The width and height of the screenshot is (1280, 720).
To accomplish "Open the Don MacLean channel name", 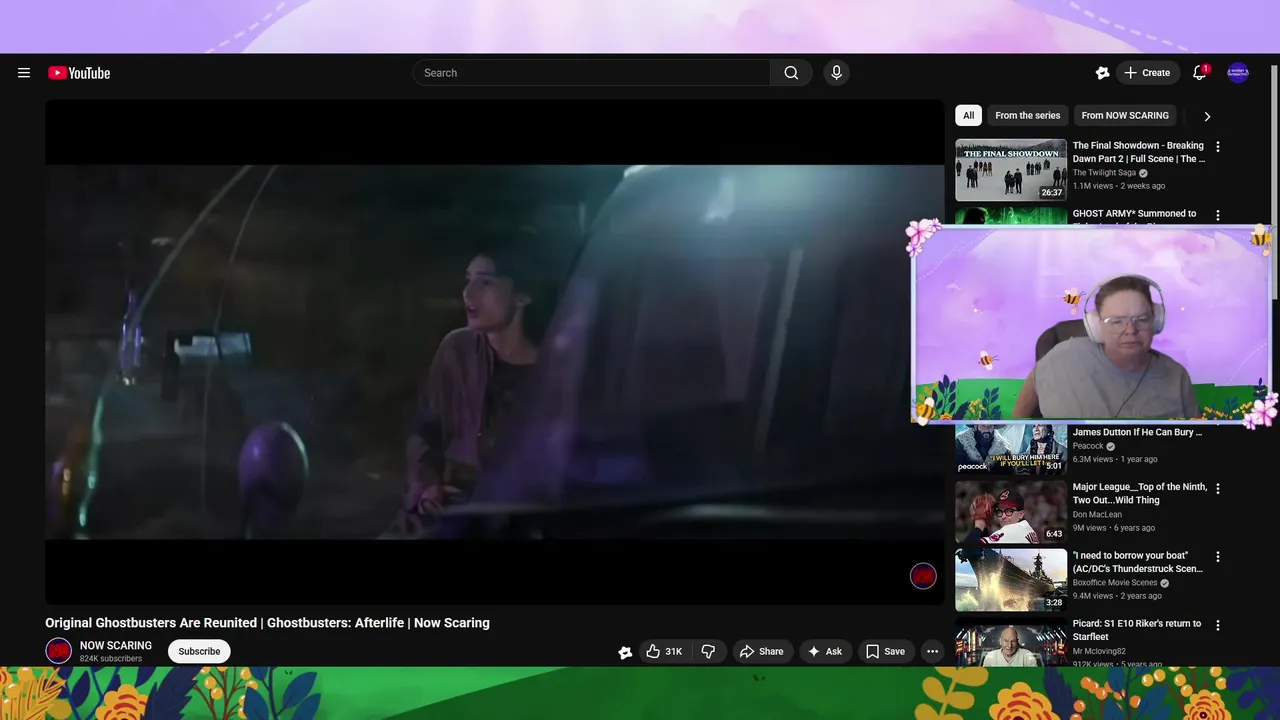I will (1099, 514).
